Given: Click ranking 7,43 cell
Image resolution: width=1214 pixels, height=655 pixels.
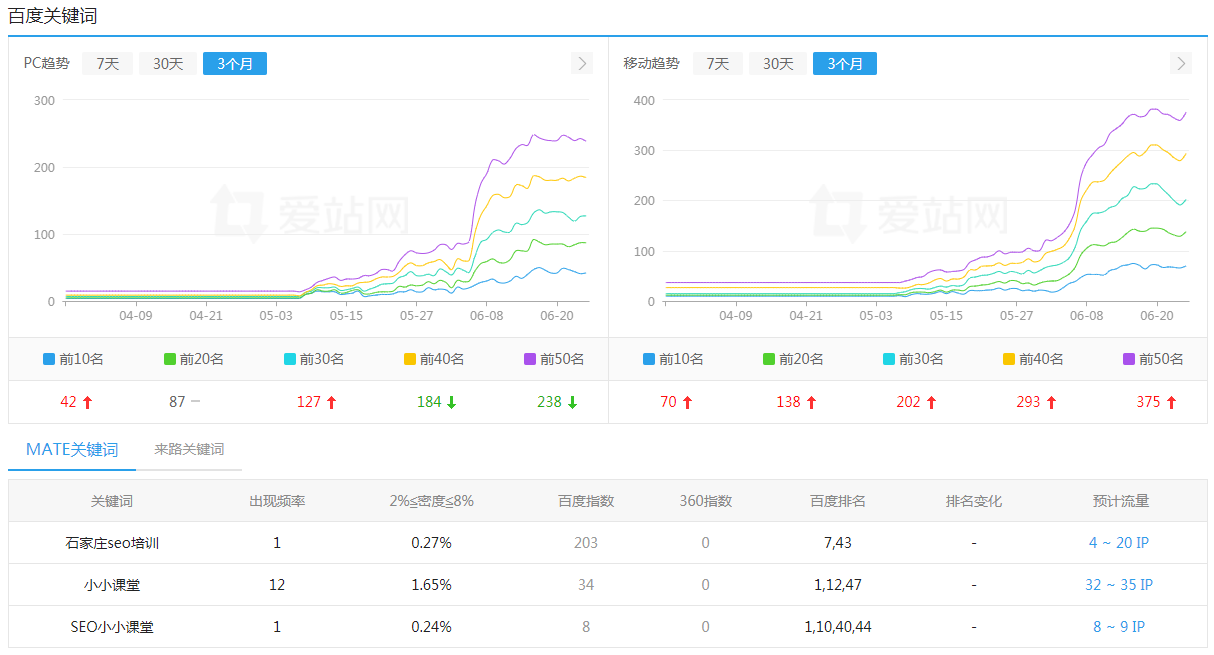Looking at the screenshot, I should (838, 543).
